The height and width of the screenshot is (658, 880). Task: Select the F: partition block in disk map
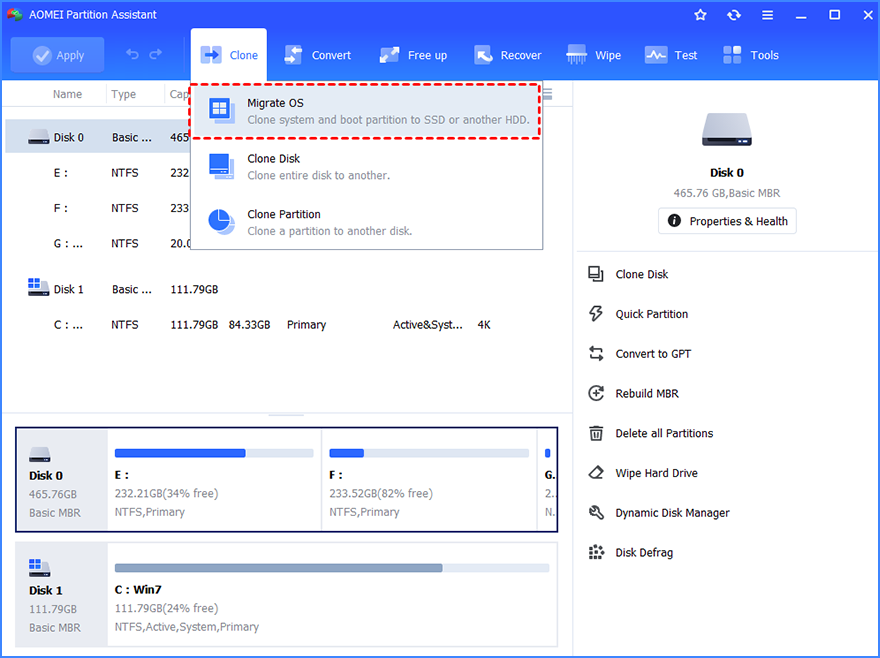(429, 480)
